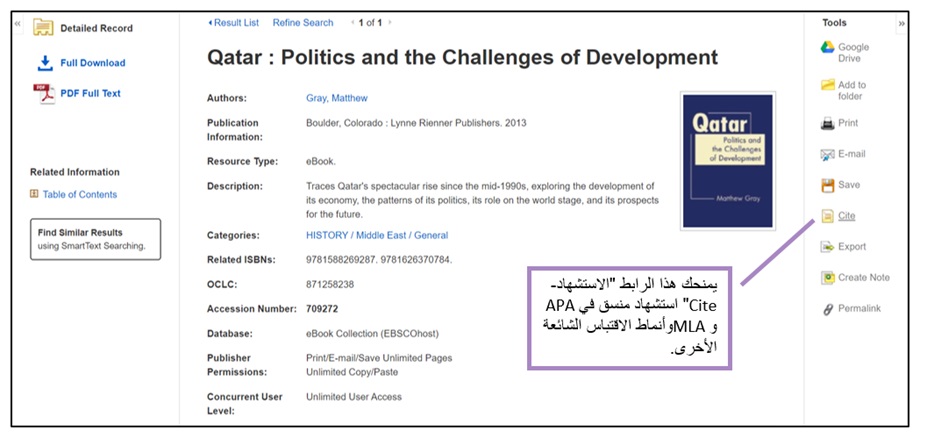Click Find Similar Results button
Image resolution: width=927 pixels, height=437 pixels.
pos(95,239)
